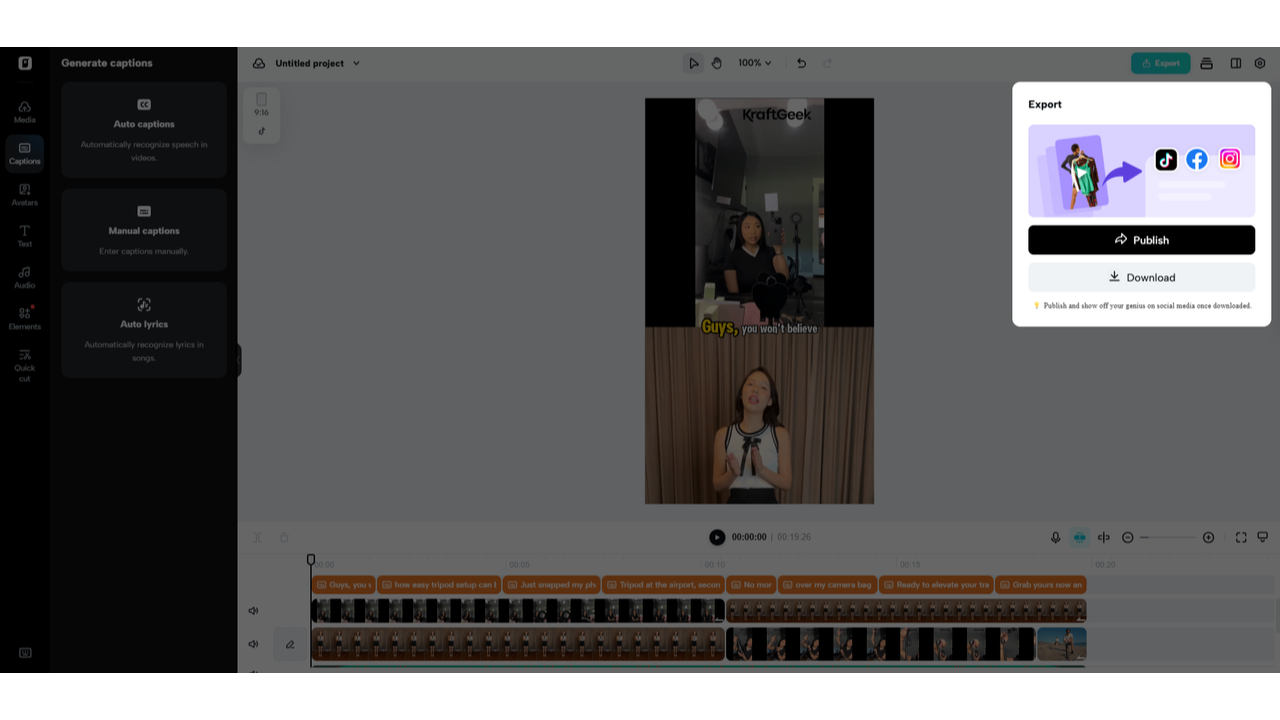This screenshot has height=720, width=1280.
Task: Split the clip at the playhead
Action: [1103, 537]
